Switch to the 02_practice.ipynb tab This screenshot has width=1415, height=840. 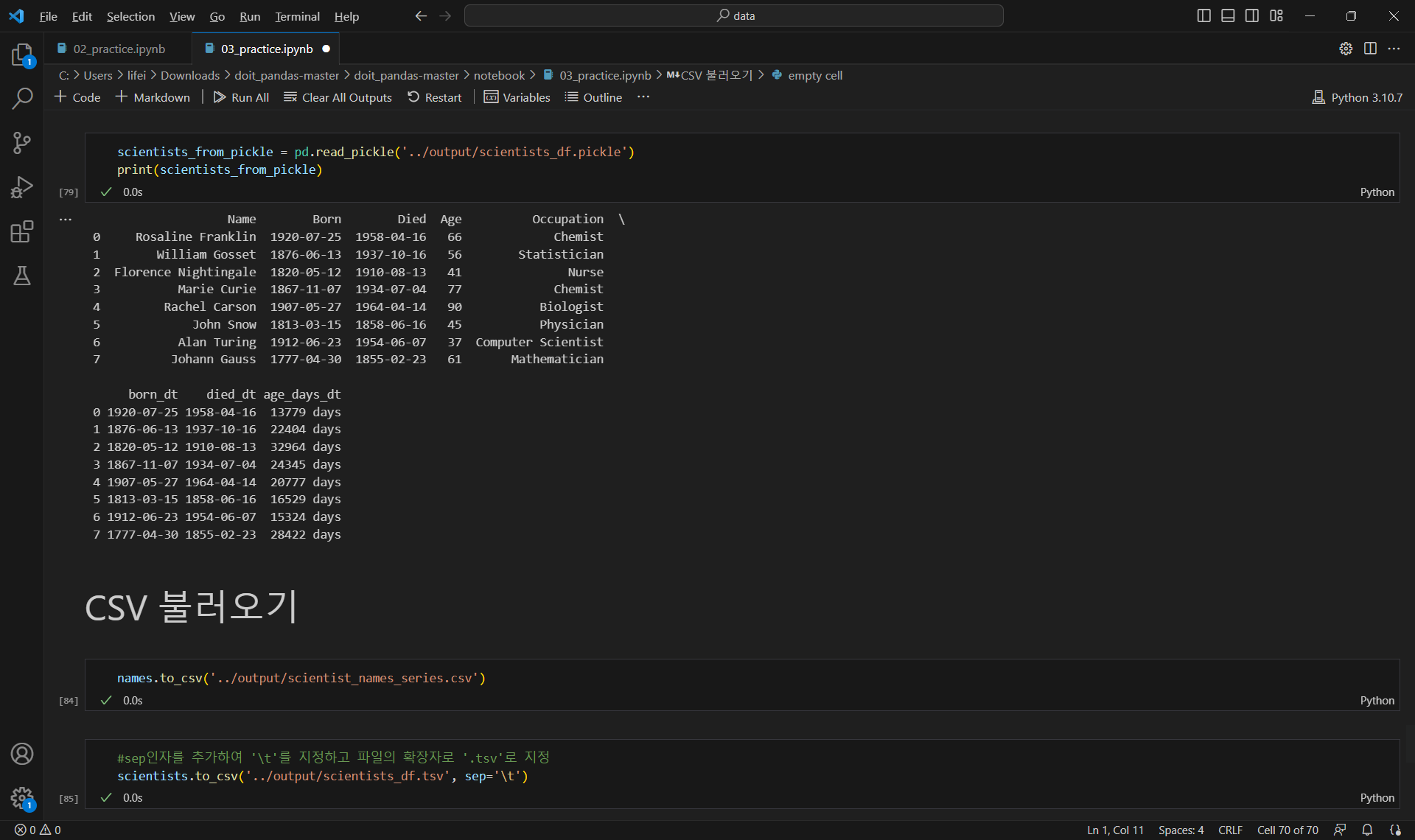tap(119, 49)
